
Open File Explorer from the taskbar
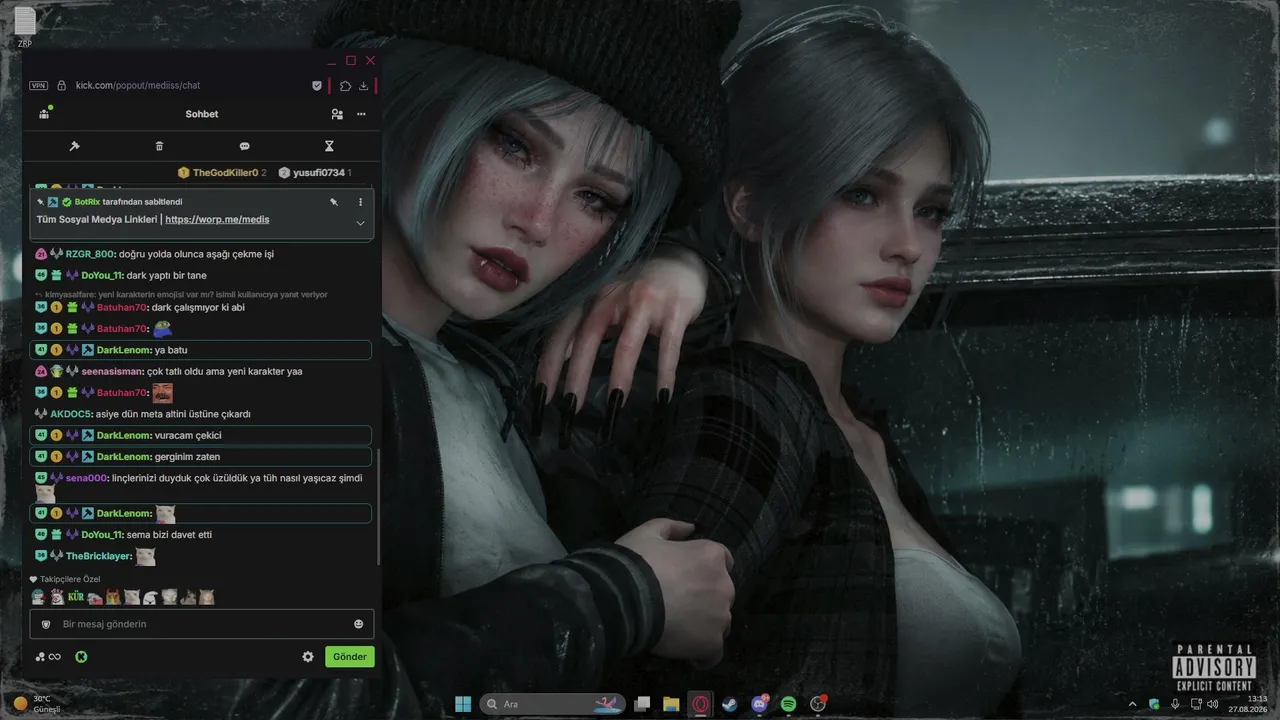tap(672, 704)
